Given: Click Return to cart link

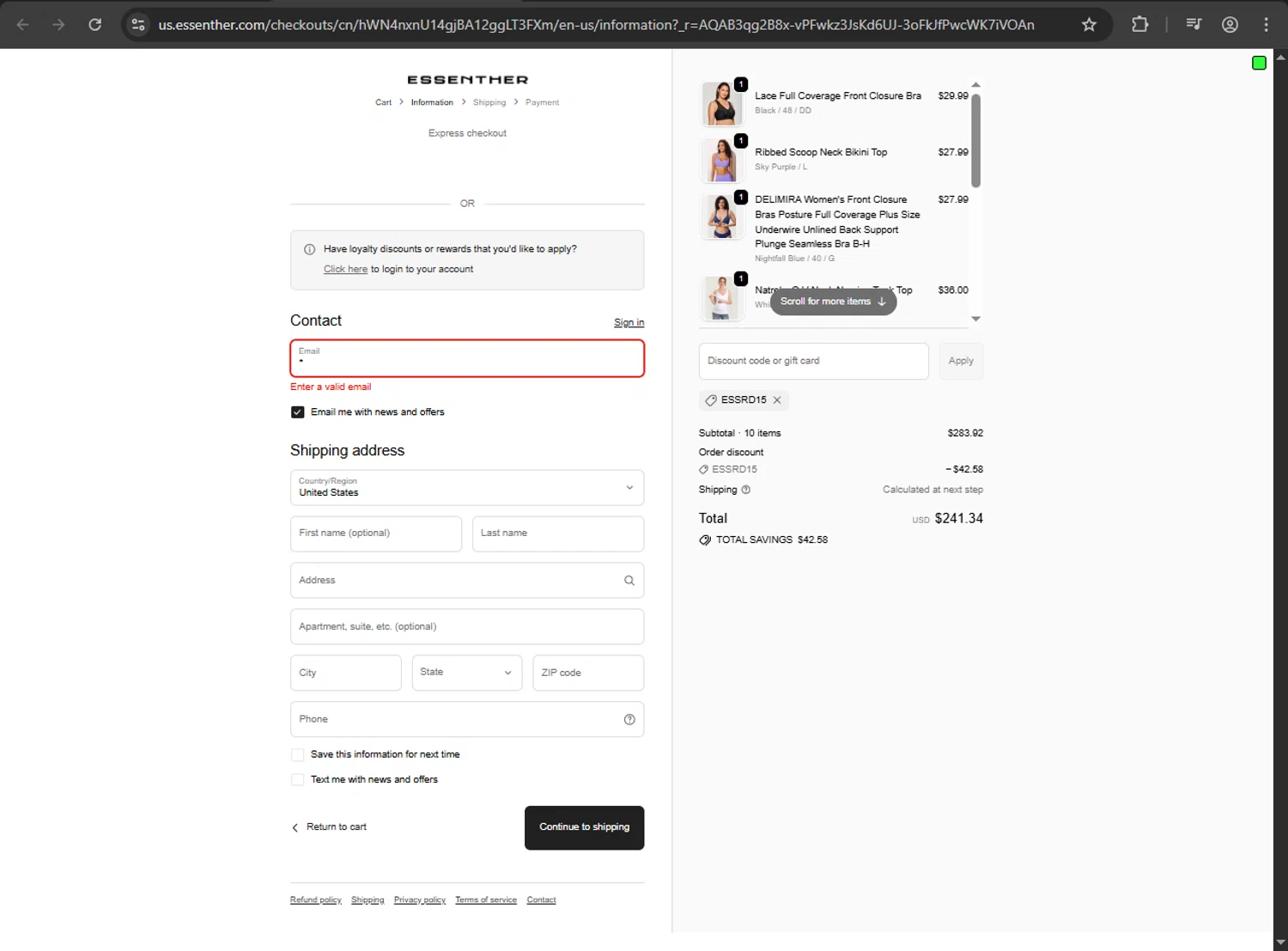Looking at the screenshot, I should [x=330, y=827].
